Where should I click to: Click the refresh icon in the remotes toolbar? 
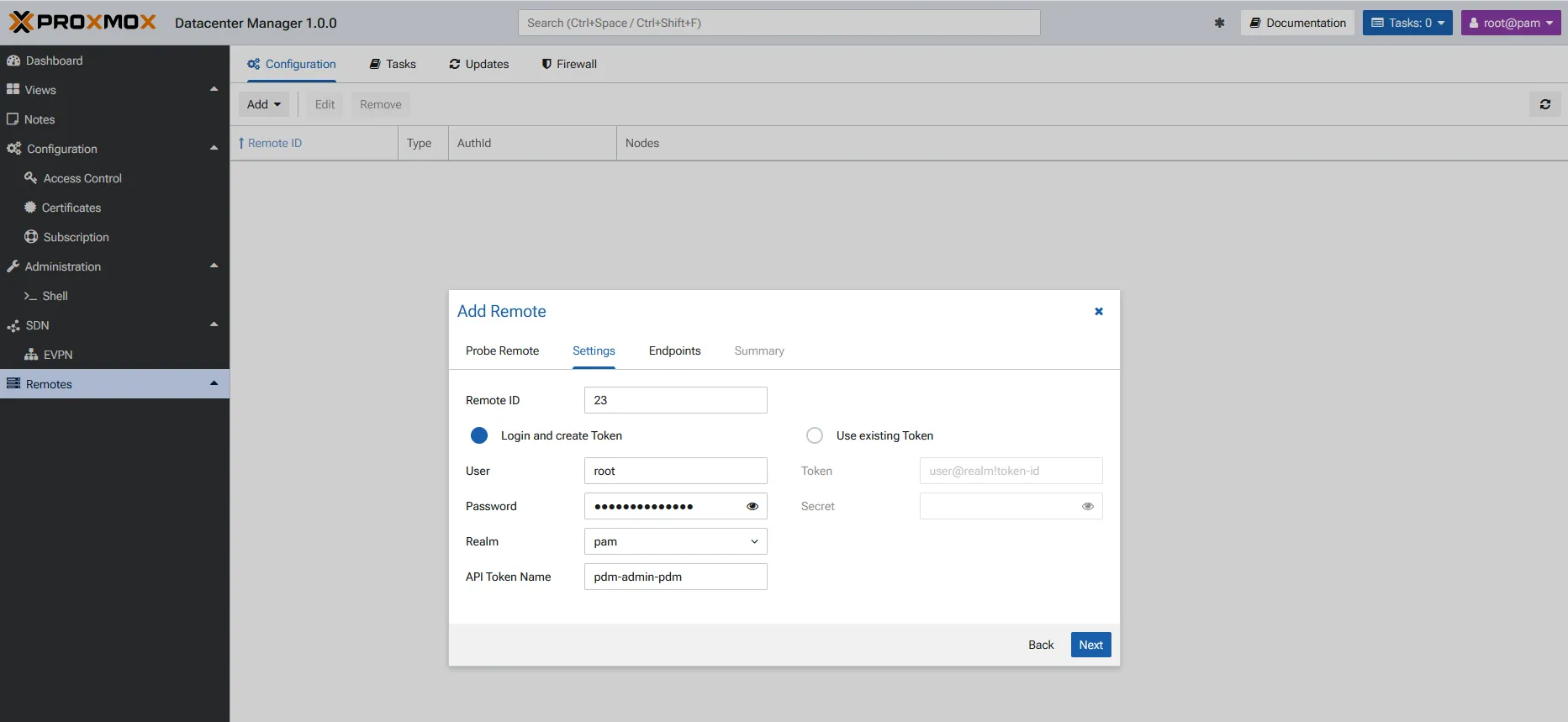tap(1544, 104)
